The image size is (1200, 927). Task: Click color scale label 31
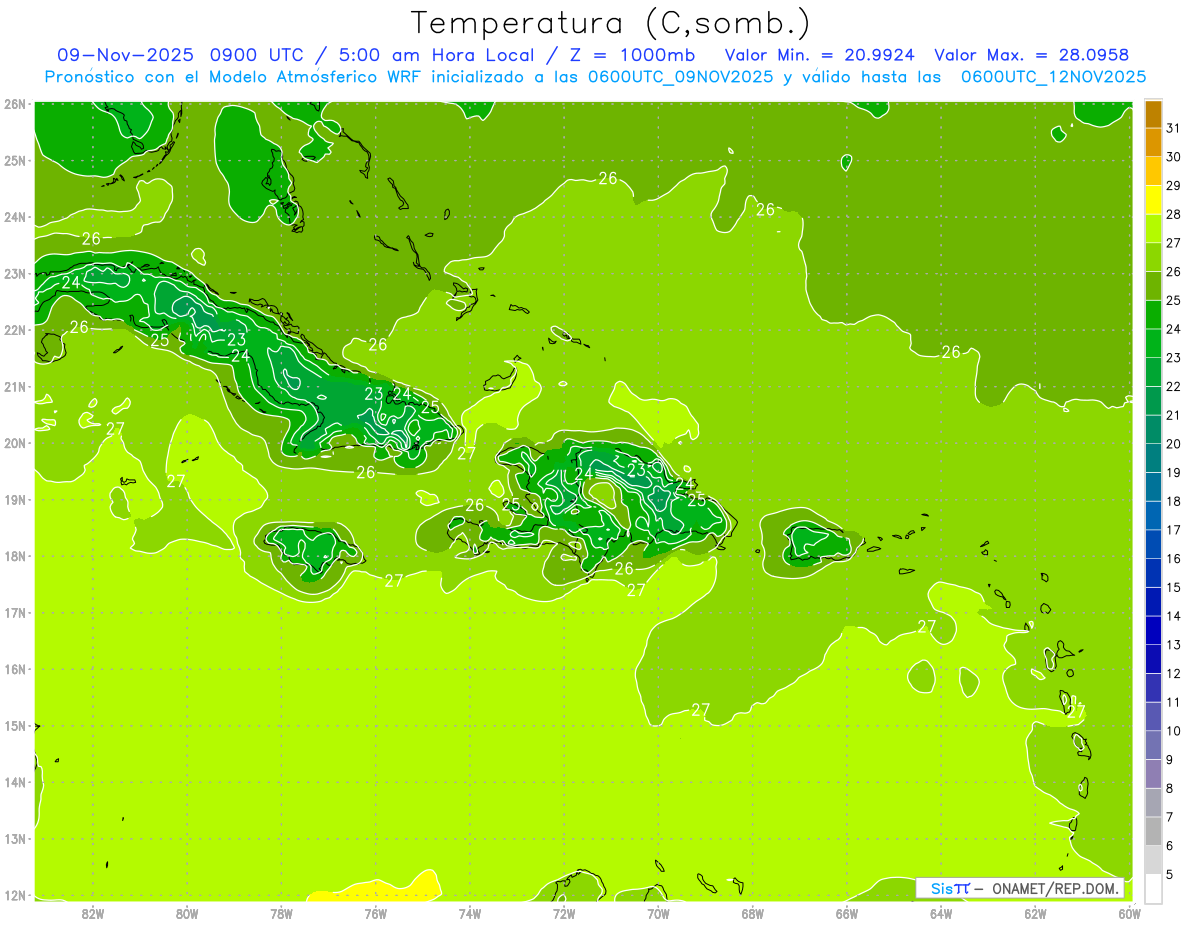(1174, 129)
